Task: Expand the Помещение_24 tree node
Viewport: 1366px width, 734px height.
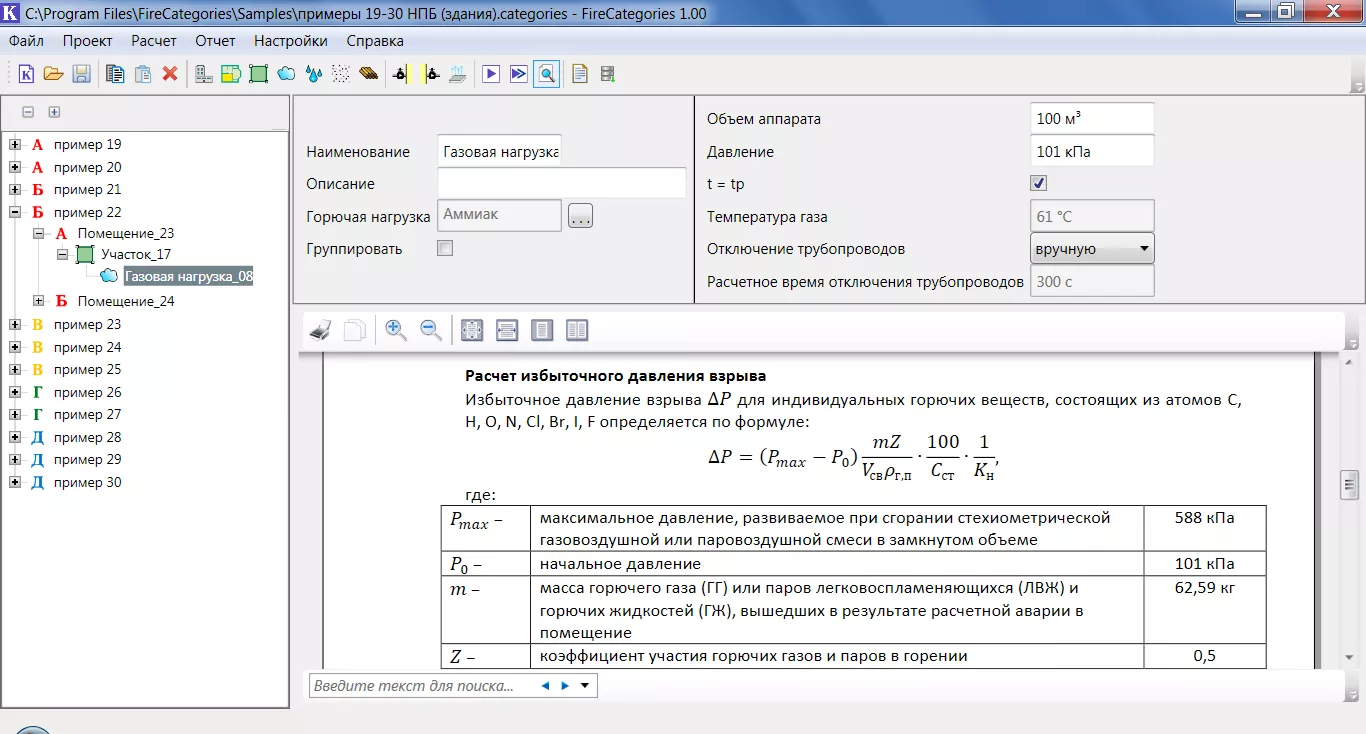Action: [x=39, y=301]
